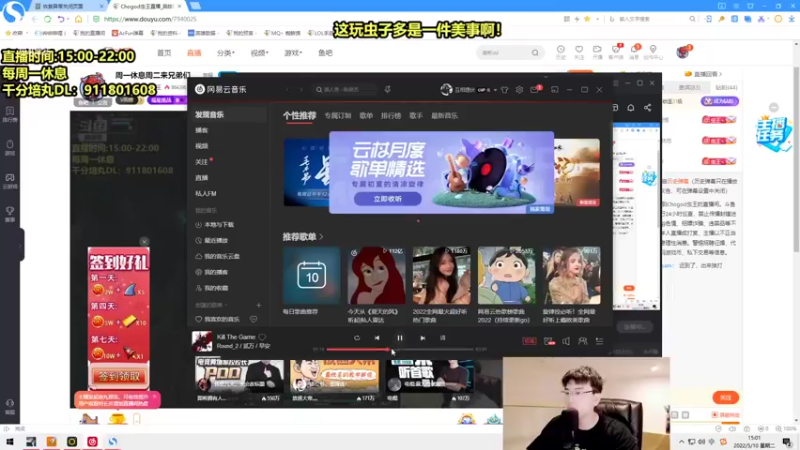The height and width of the screenshot is (450, 800).
Task: Select the 排行榜 tab
Action: point(391,116)
